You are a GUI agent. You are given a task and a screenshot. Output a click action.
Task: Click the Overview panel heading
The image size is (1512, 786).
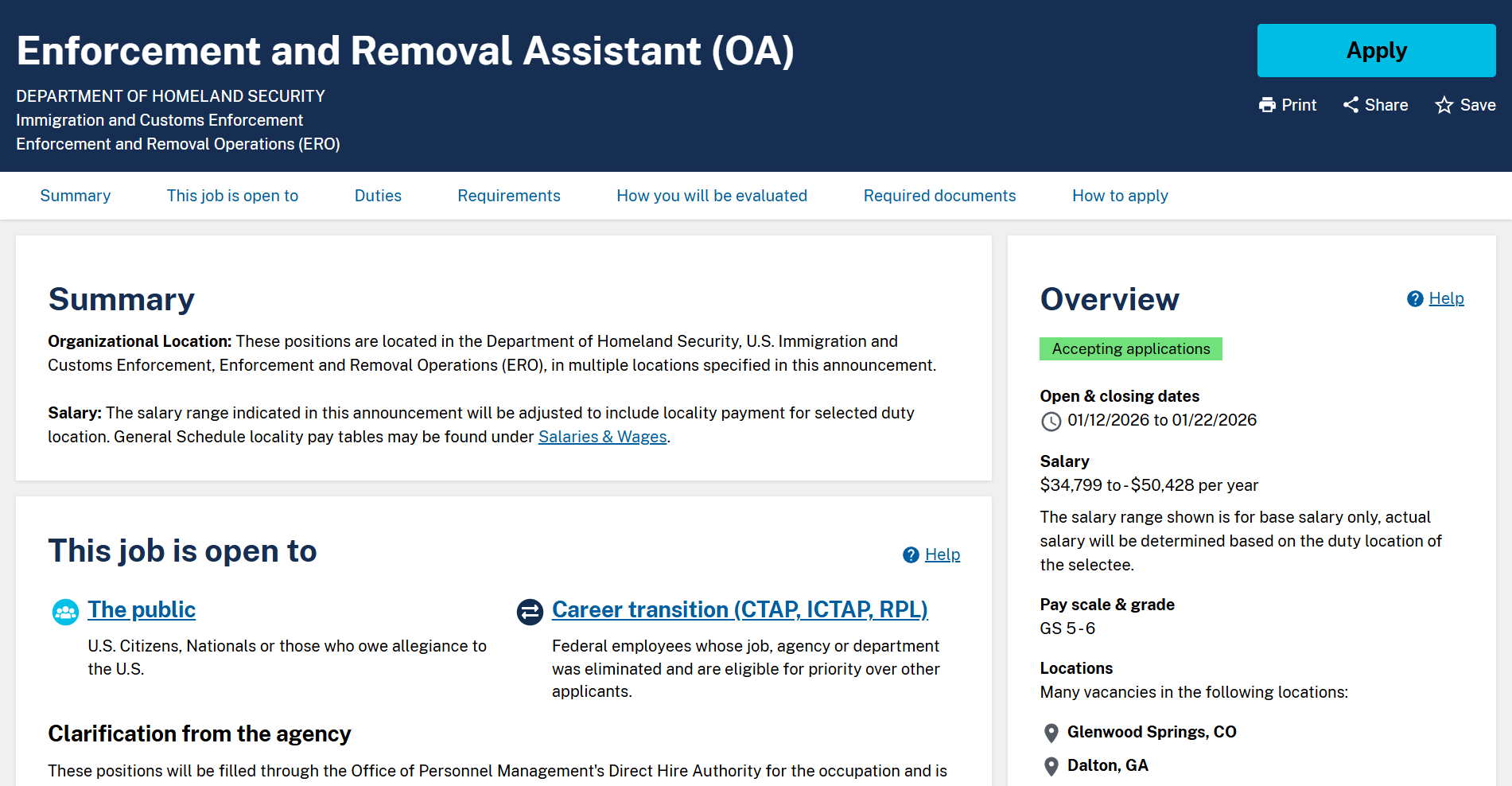click(x=1110, y=300)
